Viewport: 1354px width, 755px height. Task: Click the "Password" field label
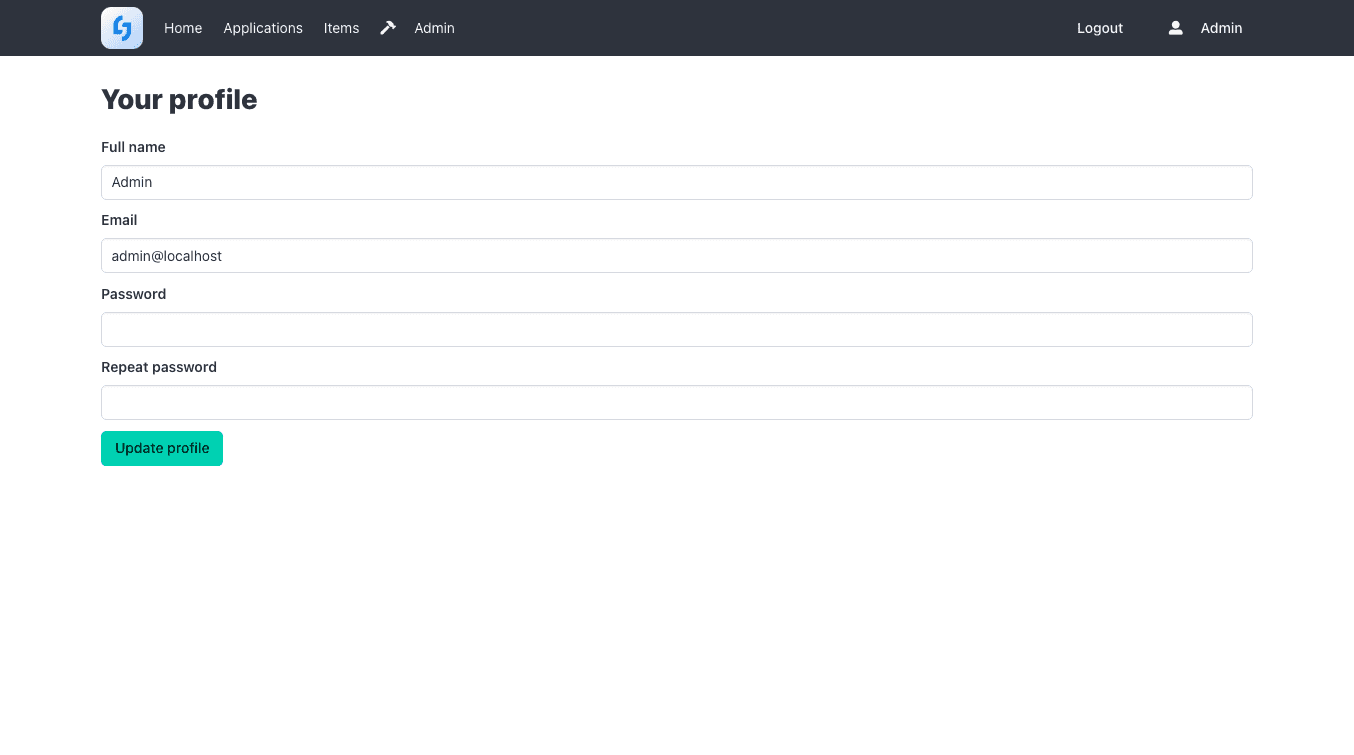(x=133, y=294)
